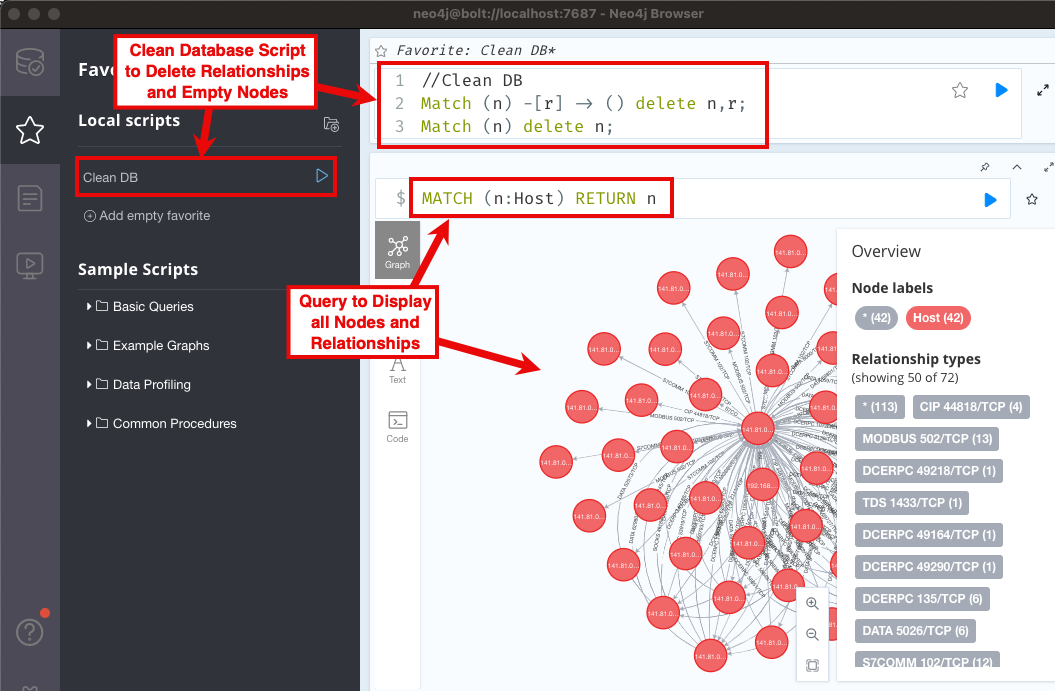This screenshot has height=691, width=1055.
Task: Click the Overview panel title
Action: (885, 252)
